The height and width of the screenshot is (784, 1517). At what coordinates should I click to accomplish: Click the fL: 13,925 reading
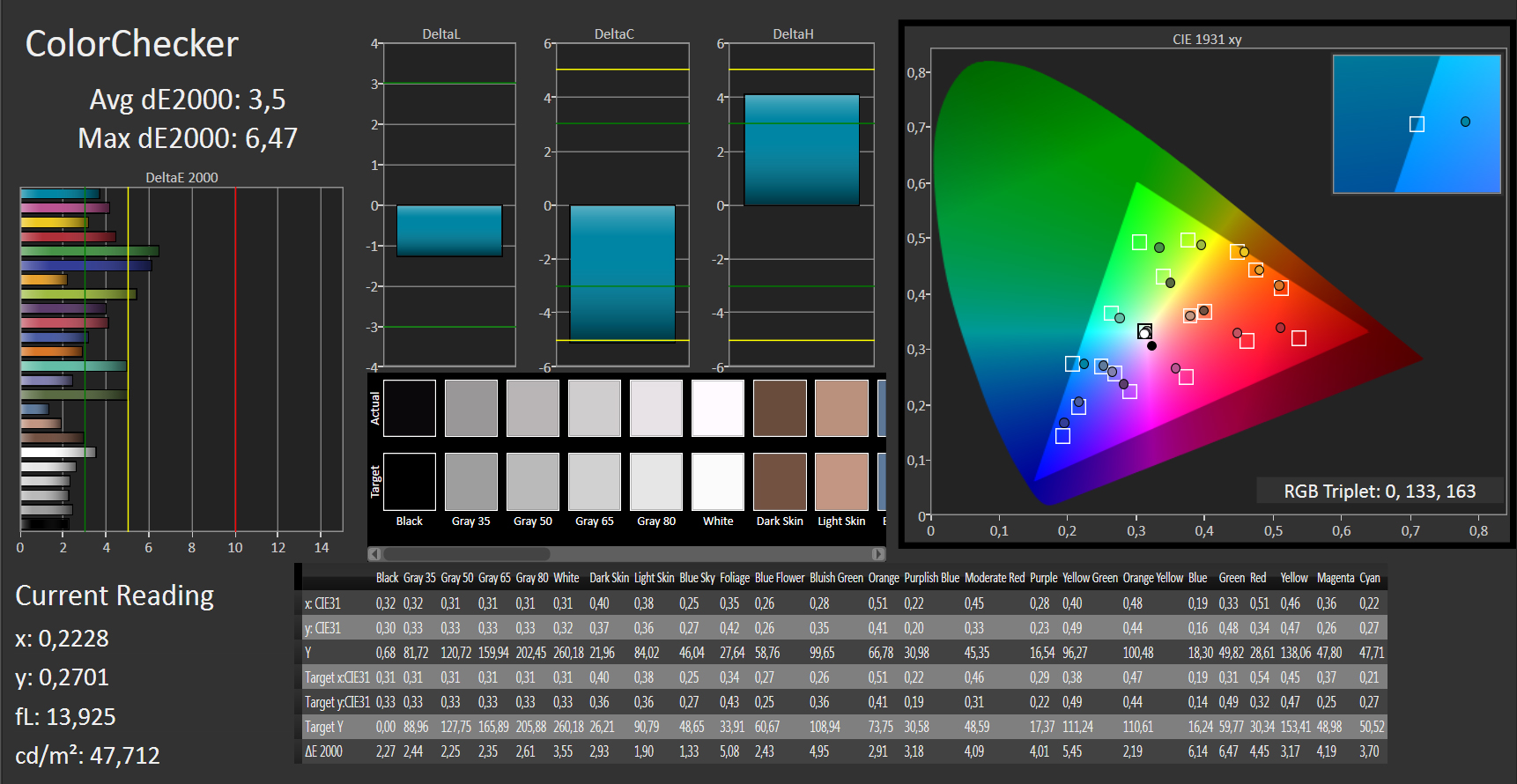tap(65, 717)
